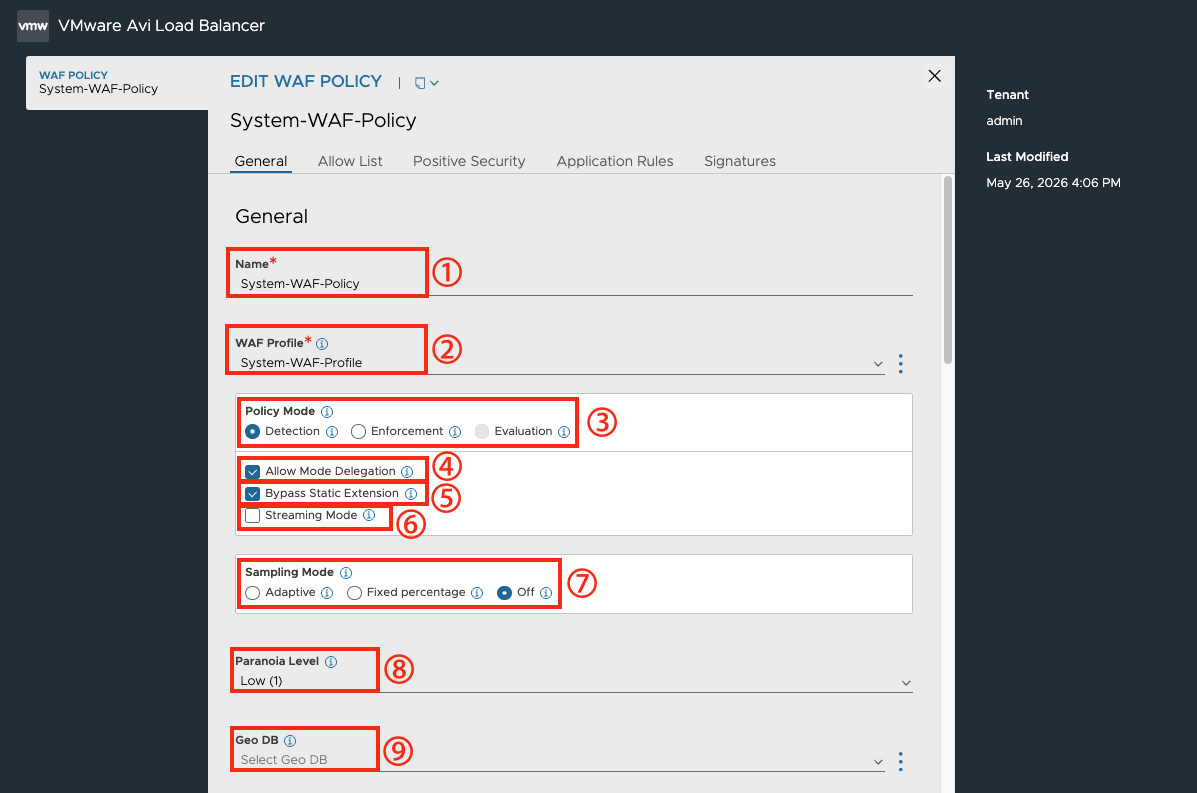Expand the Paranoia Level dropdown

906,682
